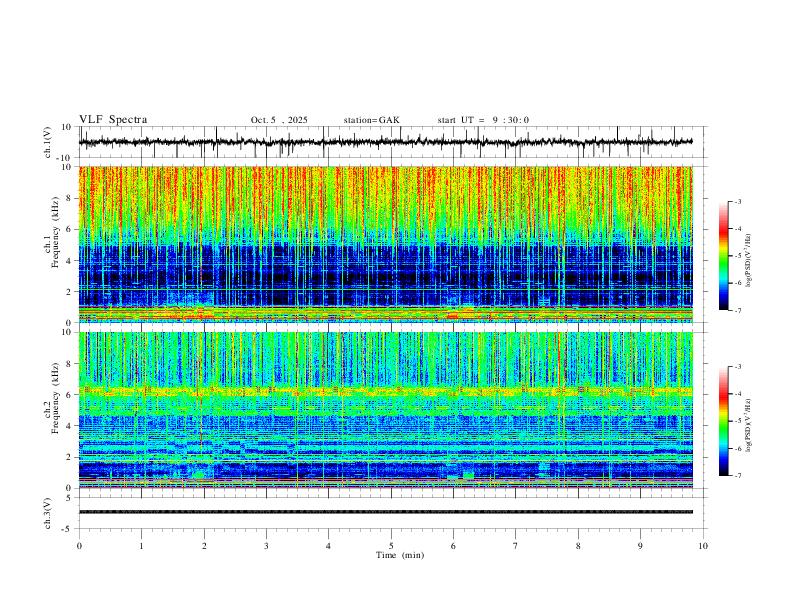Click the 'ch.3(V)' axis label
Screen dimensions: 792x612
click(x=49, y=513)
